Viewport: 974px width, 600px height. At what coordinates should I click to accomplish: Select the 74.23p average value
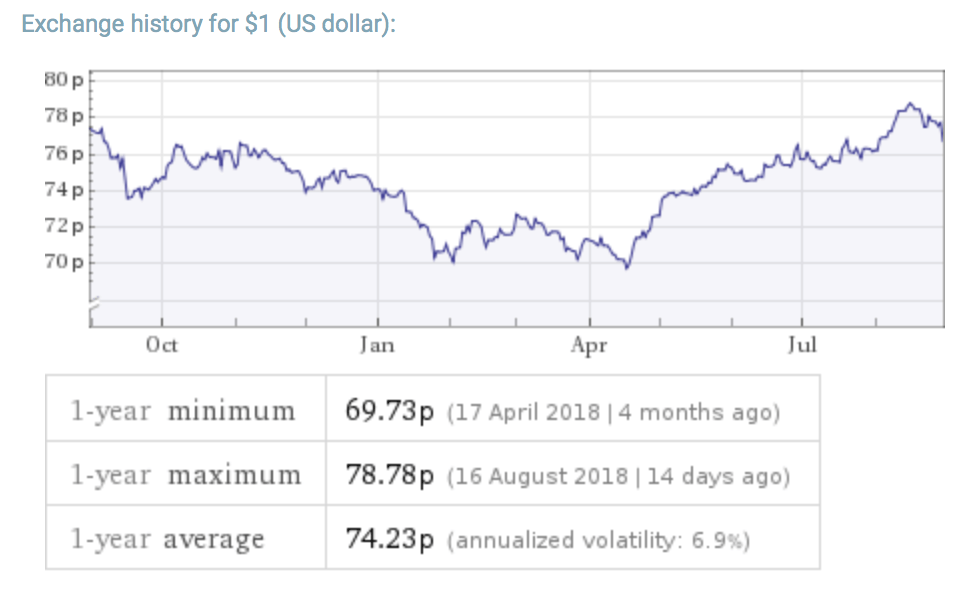point(389,540)
